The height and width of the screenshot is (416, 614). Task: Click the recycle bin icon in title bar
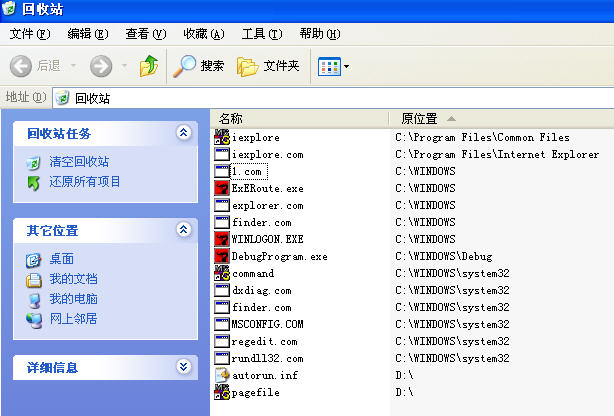(9, 8)
